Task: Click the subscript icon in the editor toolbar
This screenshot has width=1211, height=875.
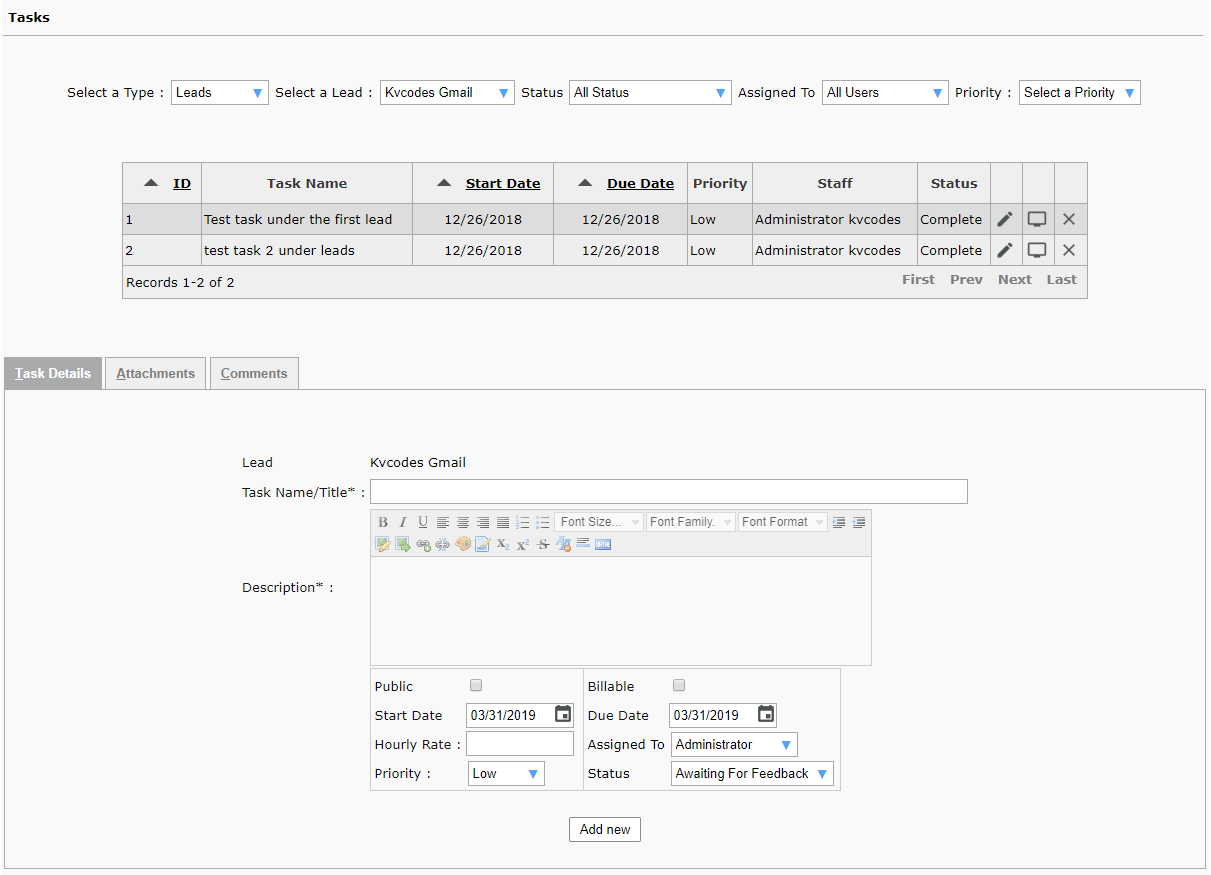Action: point(503,545)
